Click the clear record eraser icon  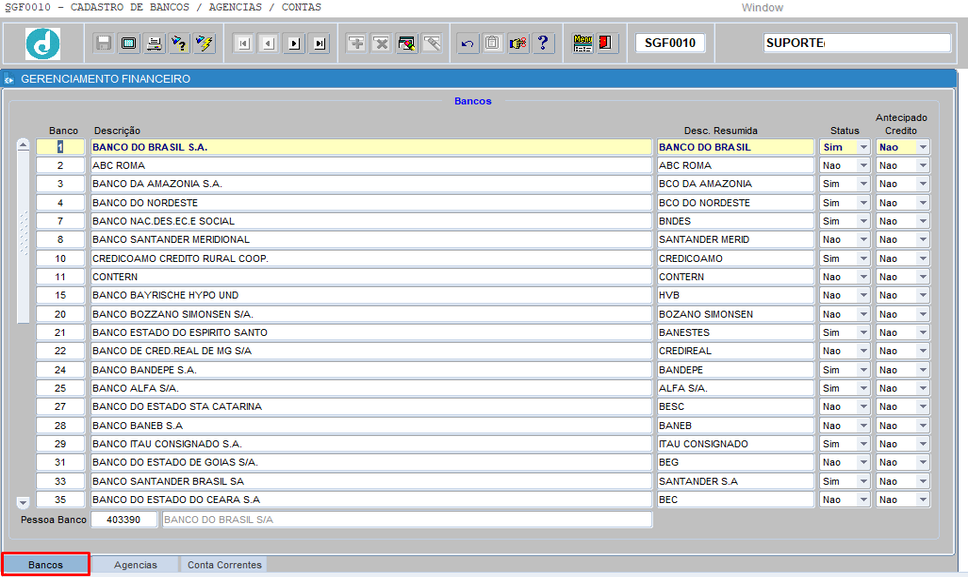click(x=407, y=43)
